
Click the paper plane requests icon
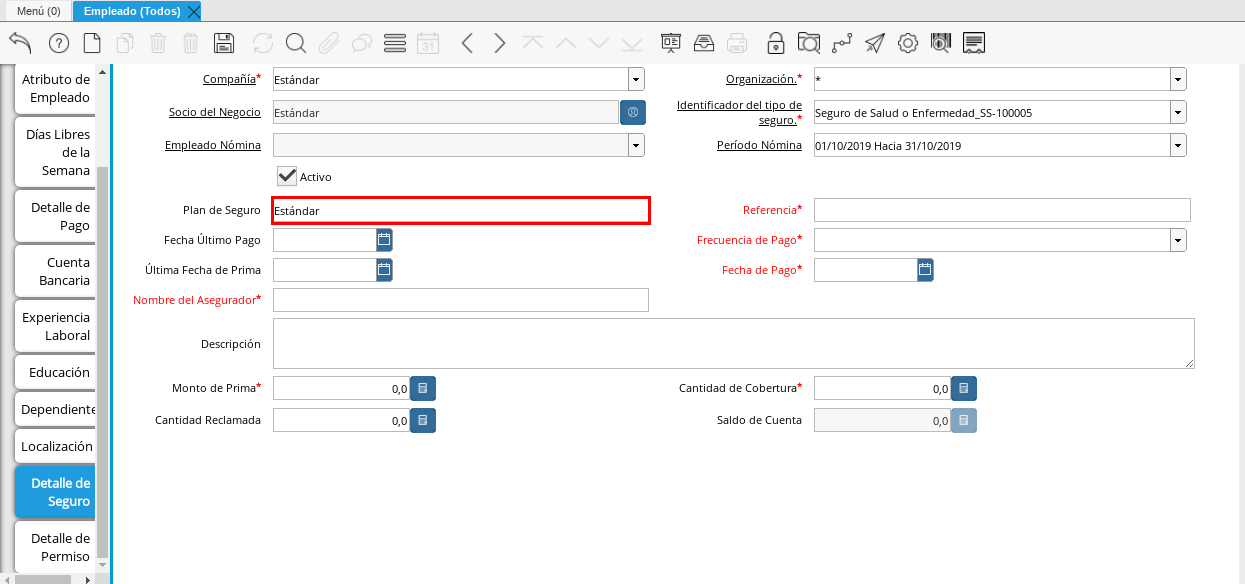875,43
